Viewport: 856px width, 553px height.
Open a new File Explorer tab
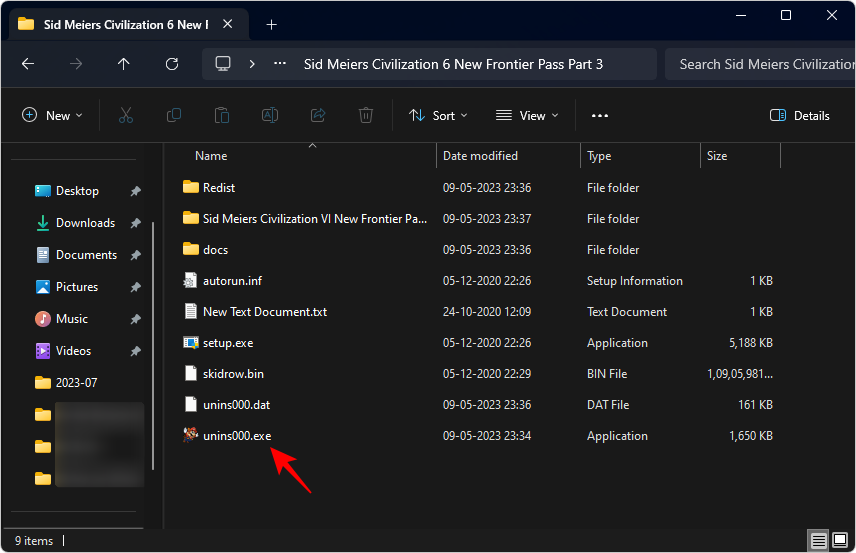(x=271, y=25)
